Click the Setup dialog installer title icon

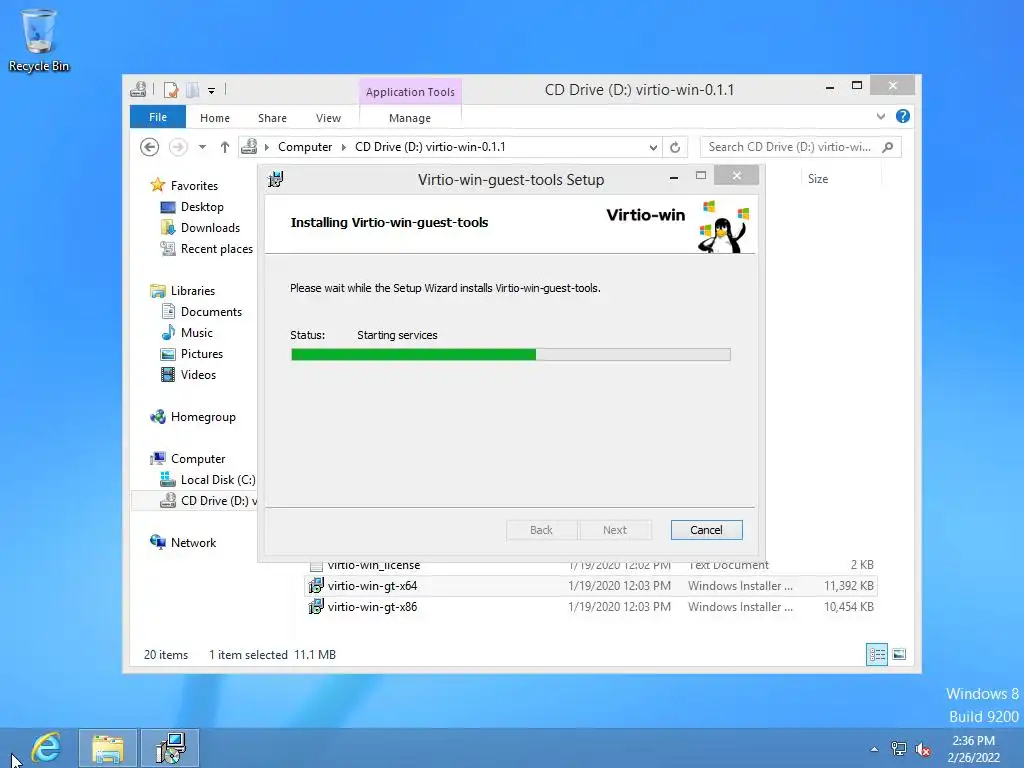(x=276, y=179)
